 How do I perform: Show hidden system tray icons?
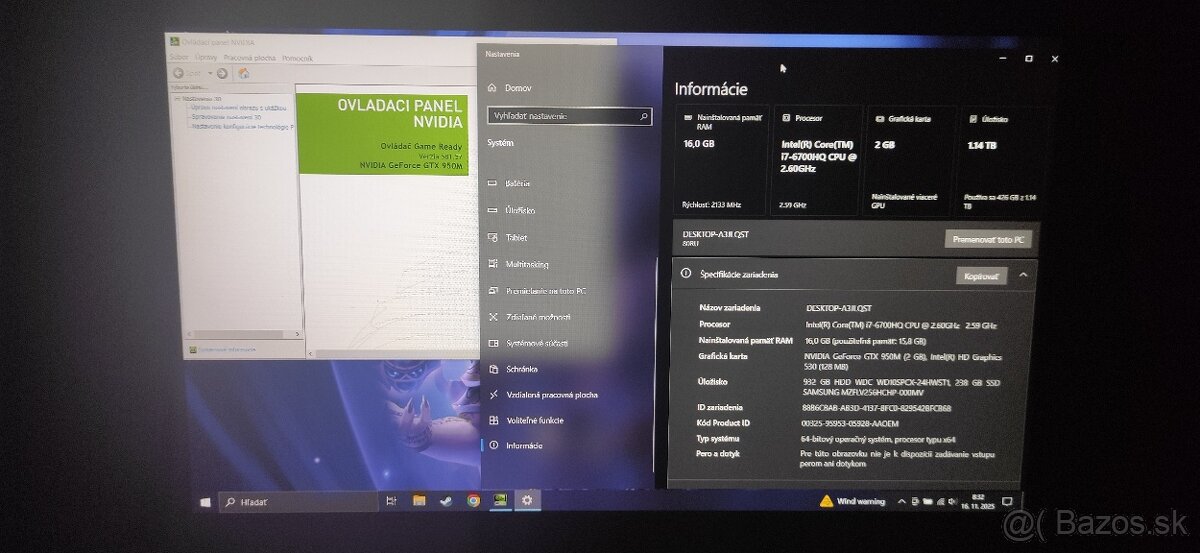point(901,501)
